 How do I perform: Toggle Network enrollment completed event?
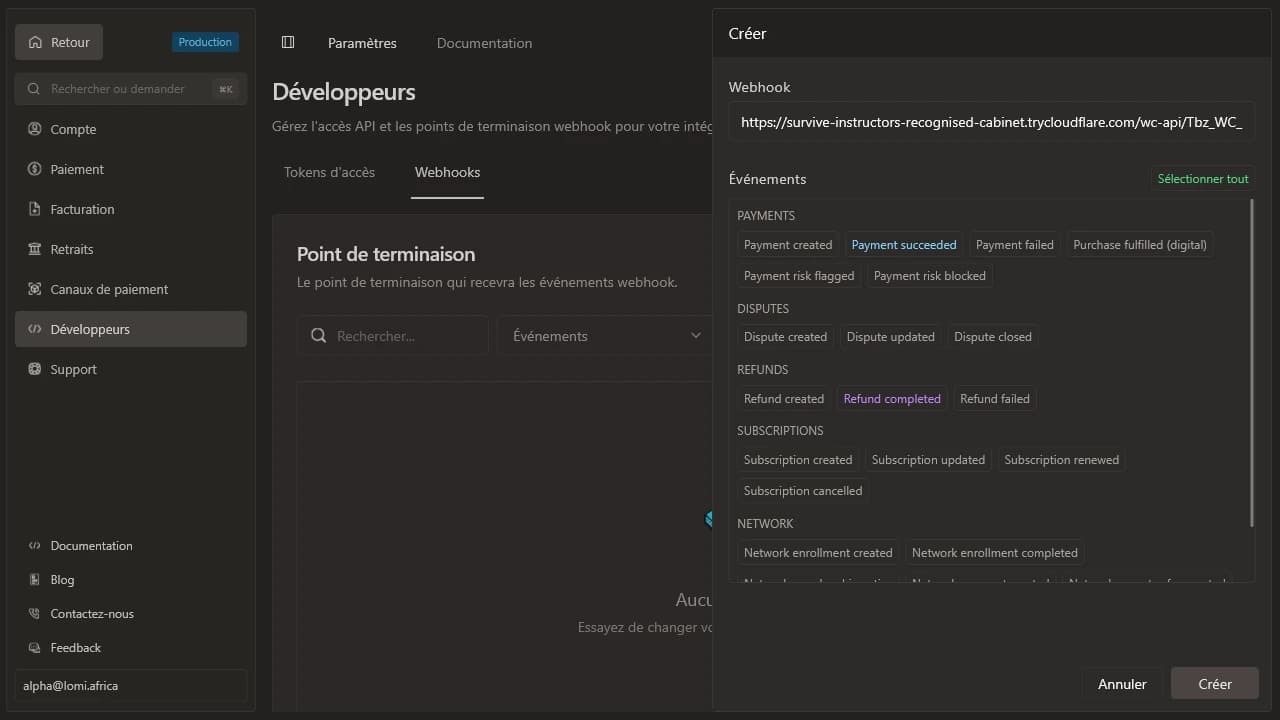coord(995,553)
